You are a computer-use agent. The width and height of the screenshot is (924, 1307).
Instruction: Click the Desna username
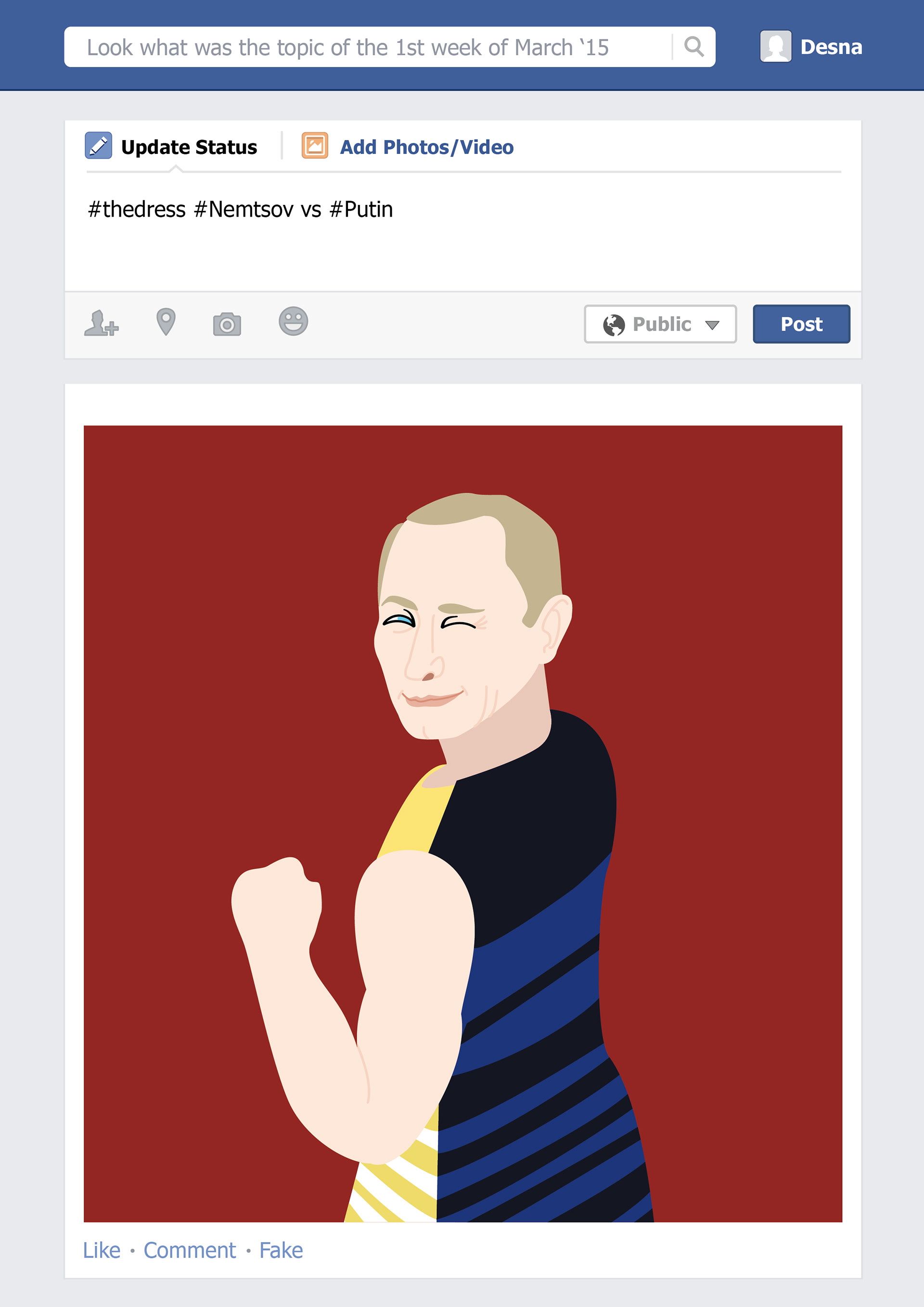pyautogui.click(x=831, y=47)
